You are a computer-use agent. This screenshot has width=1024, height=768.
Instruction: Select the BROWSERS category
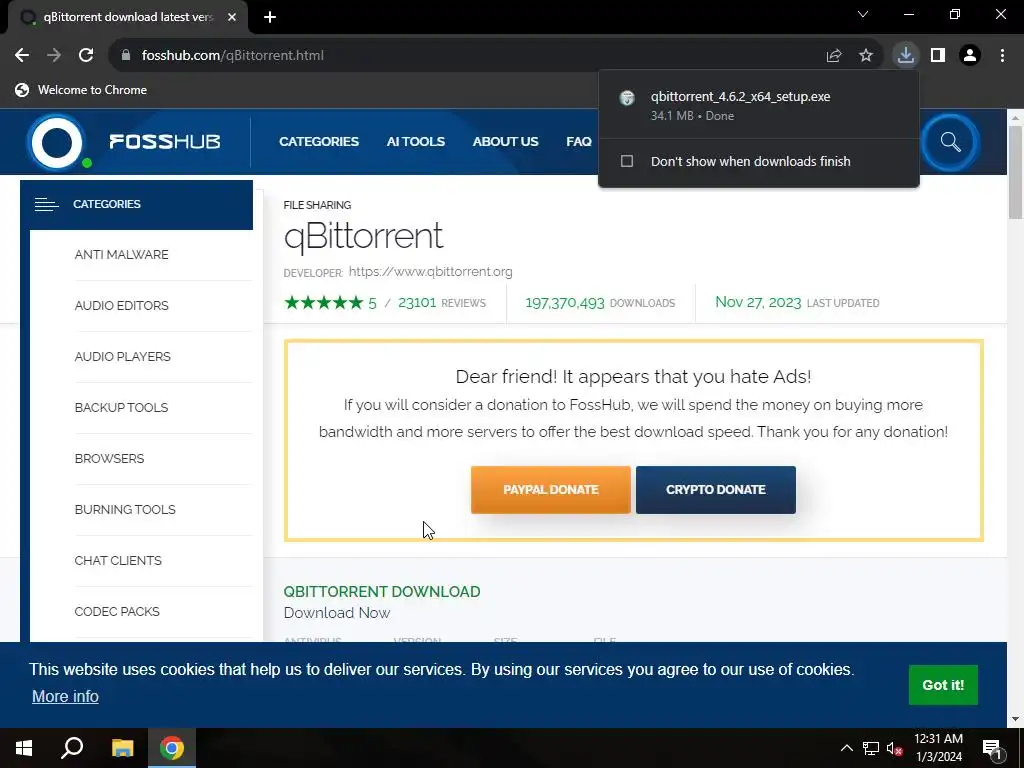(109, 458)
